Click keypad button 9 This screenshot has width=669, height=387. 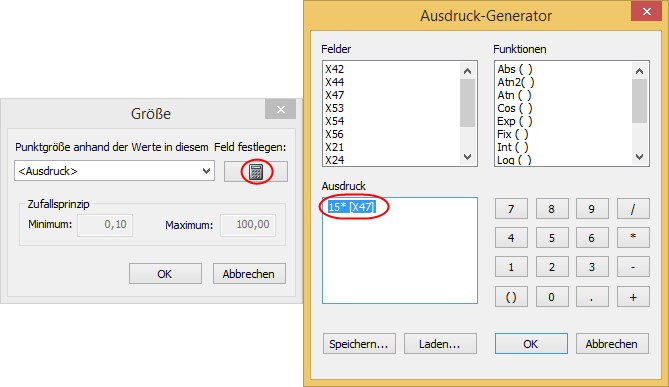coord(592,209)
